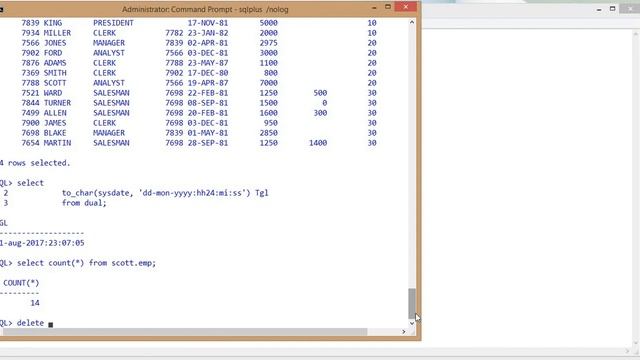The height and width of the screenshot is (360, 640).
Task: Click the horizontal scrollbar right arrow in Command Prompt
Action: pos(404,332)
